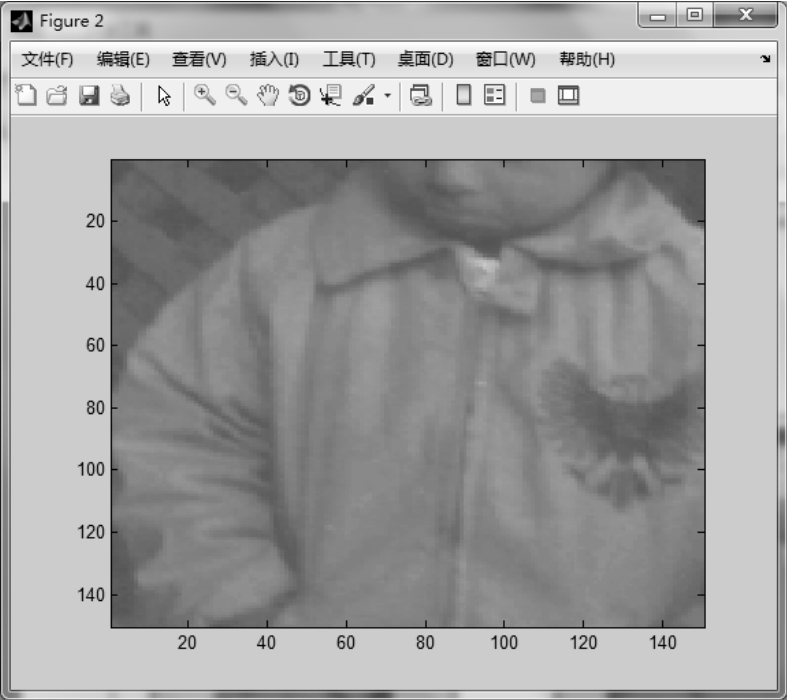Click the displayed grayscale image in axes
The width and height of the screenshot is (787, 700).
408,394
